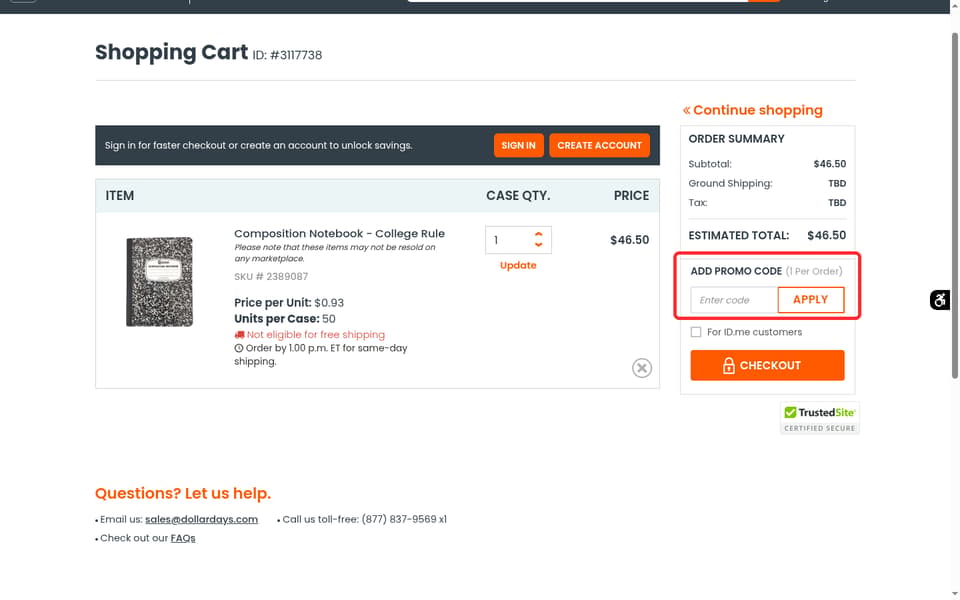Screen dimensions: 960x600
Task: Open the FAQs link
Action: [x=183, y=538]
